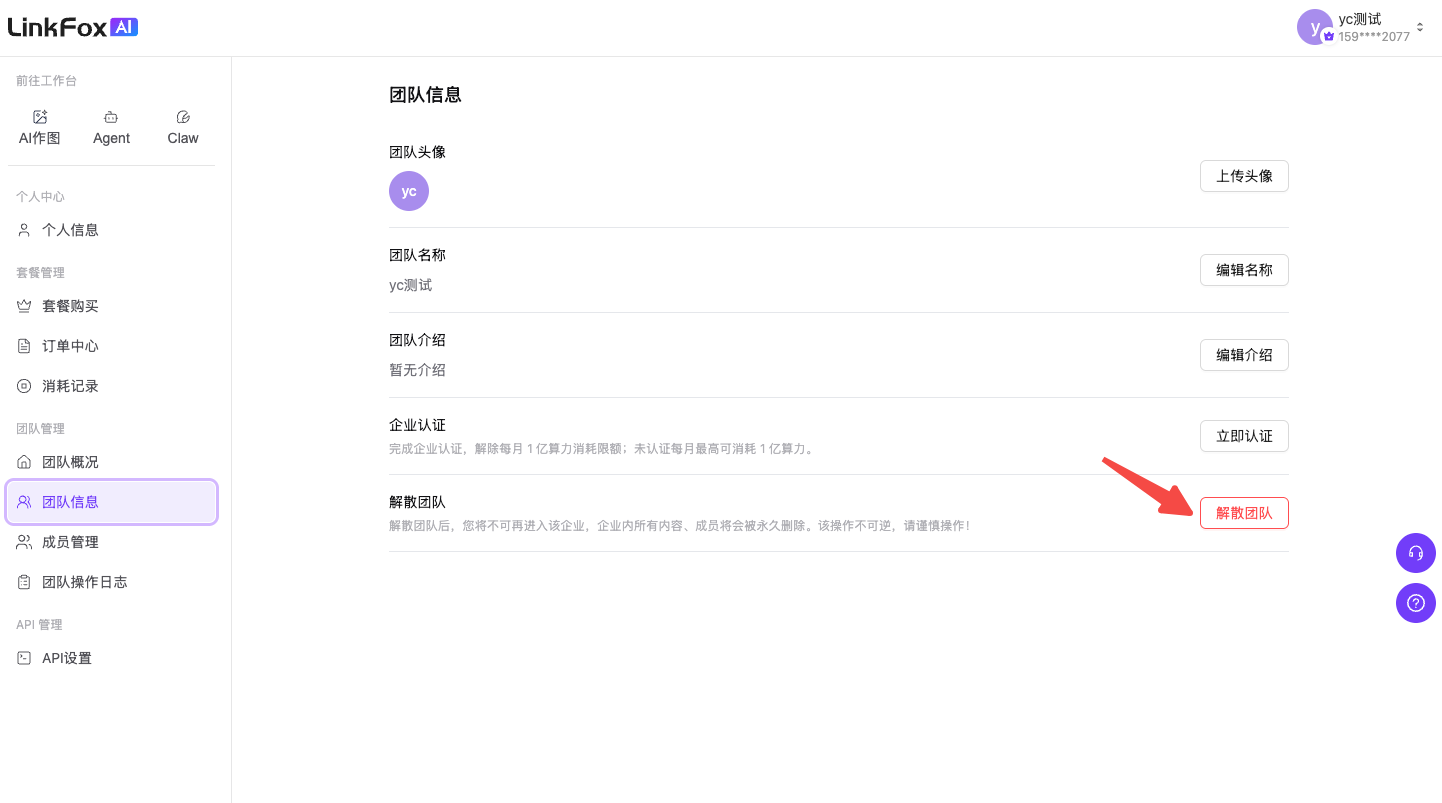Screen dimensions: 1442x803
Task: Click the 解散团队 warning description
Action: click(679, 525)
